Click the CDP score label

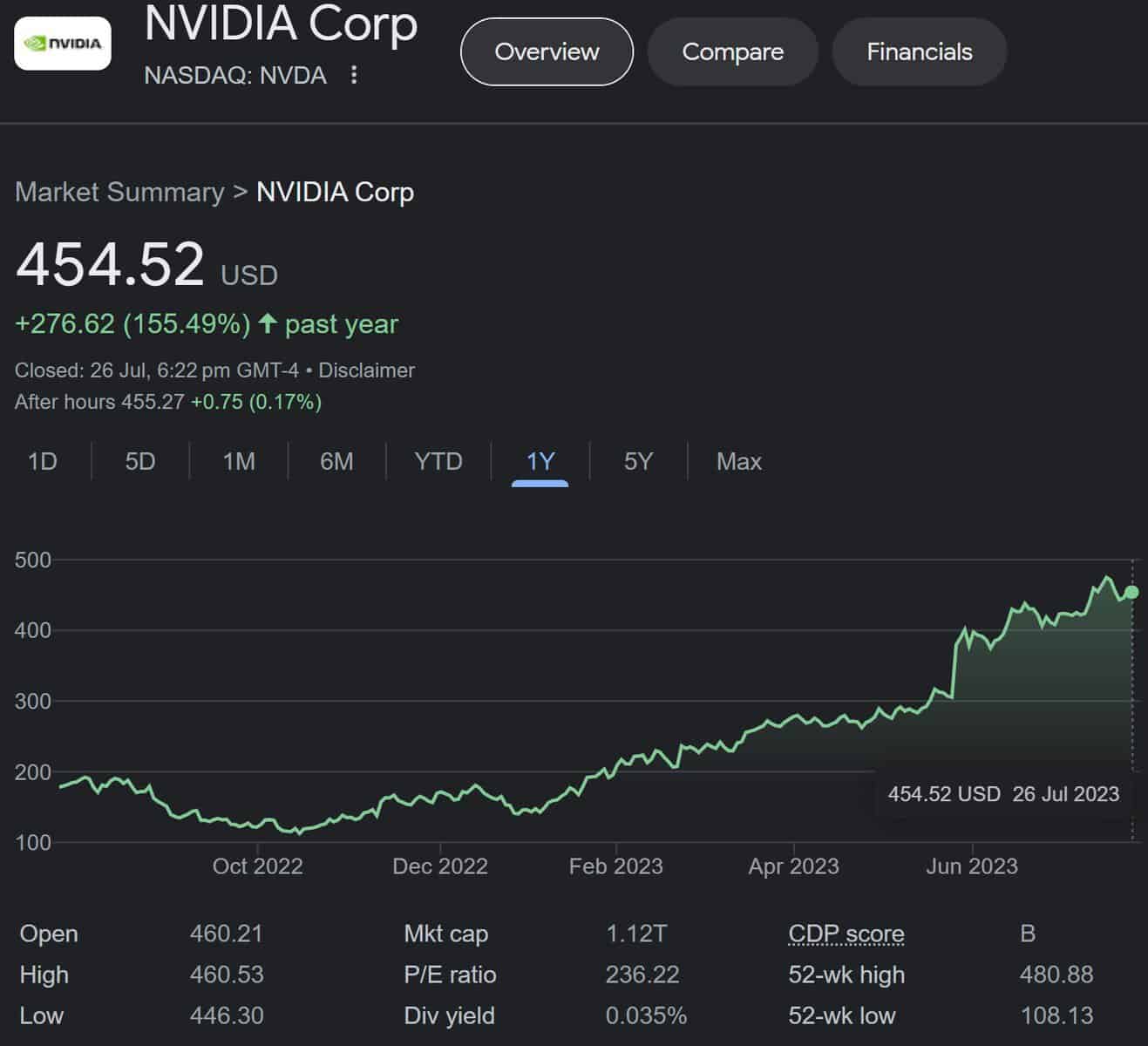(x=846, y=934)
